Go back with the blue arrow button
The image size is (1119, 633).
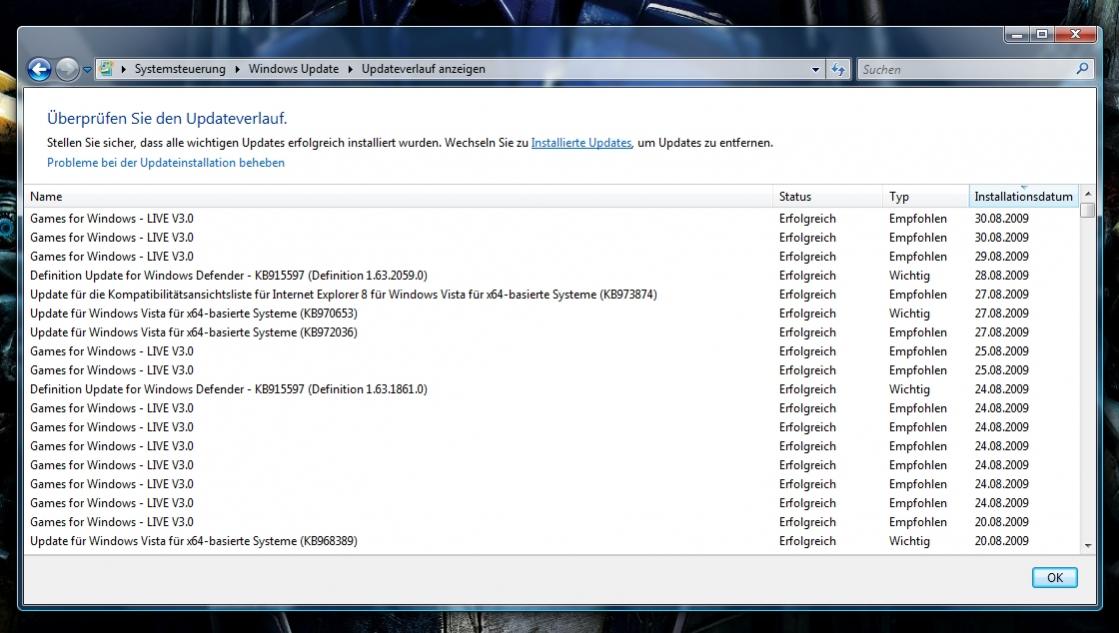[39, 69]
